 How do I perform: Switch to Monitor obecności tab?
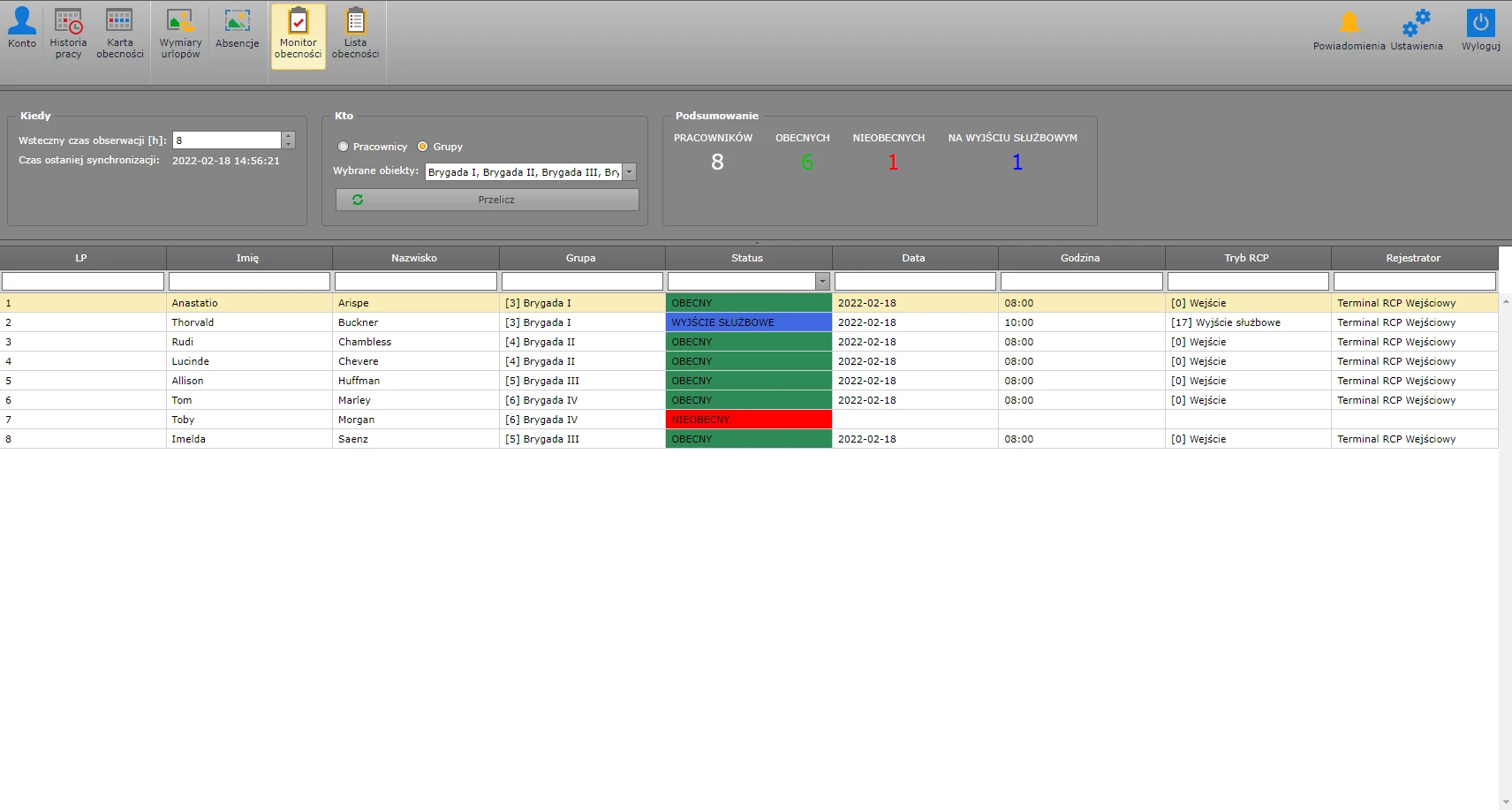[x=298, y=35]
